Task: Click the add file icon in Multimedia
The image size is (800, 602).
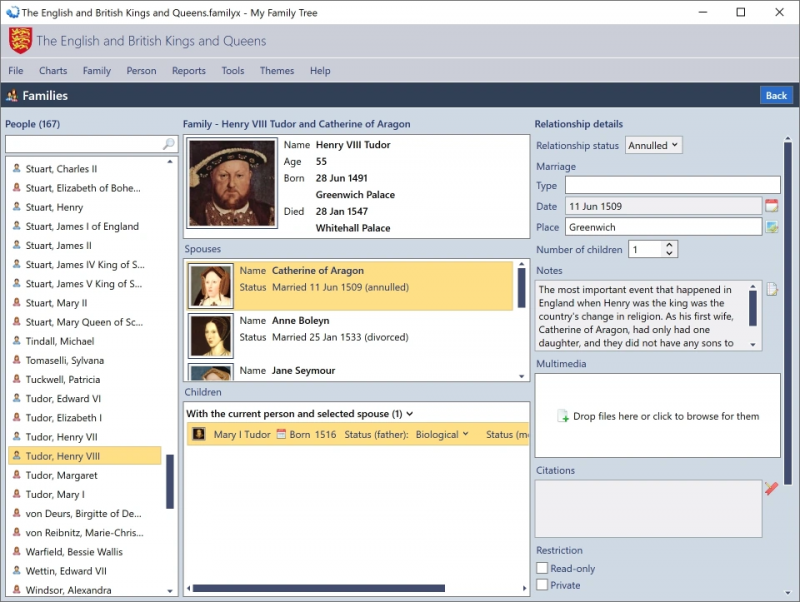Action: (x=563, y=416)
